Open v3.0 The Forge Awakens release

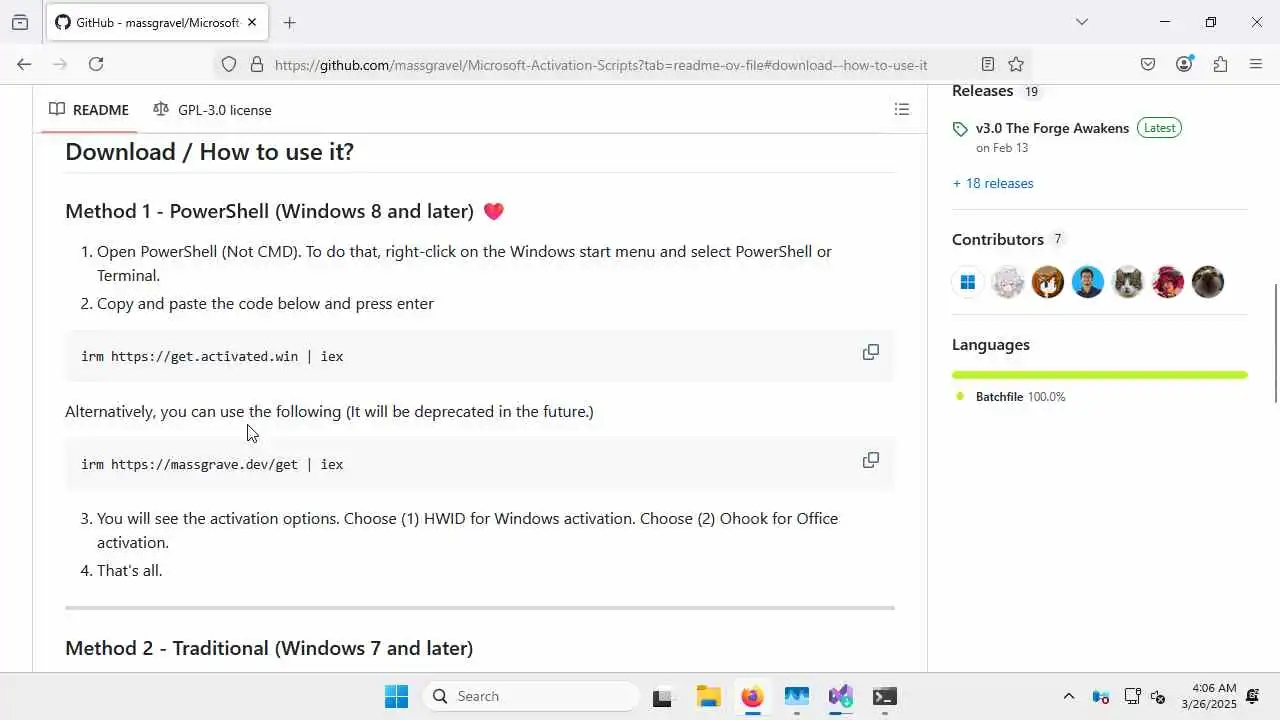coord(1052,128)
